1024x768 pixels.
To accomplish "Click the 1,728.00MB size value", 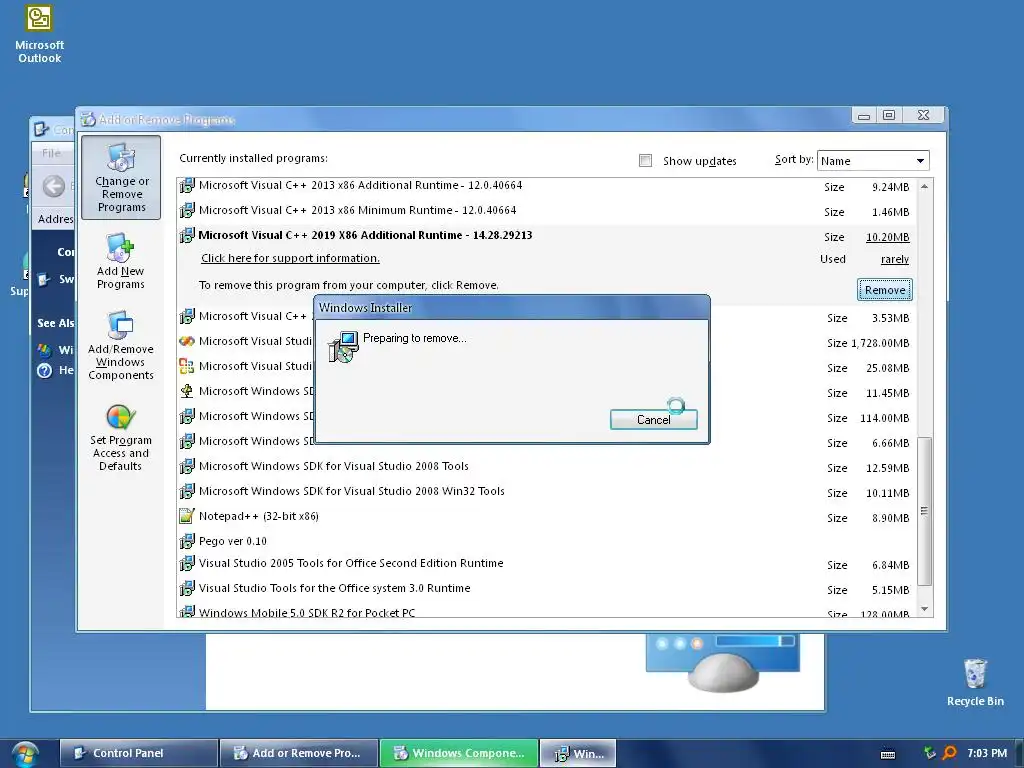I will click(x=880, y=343).
